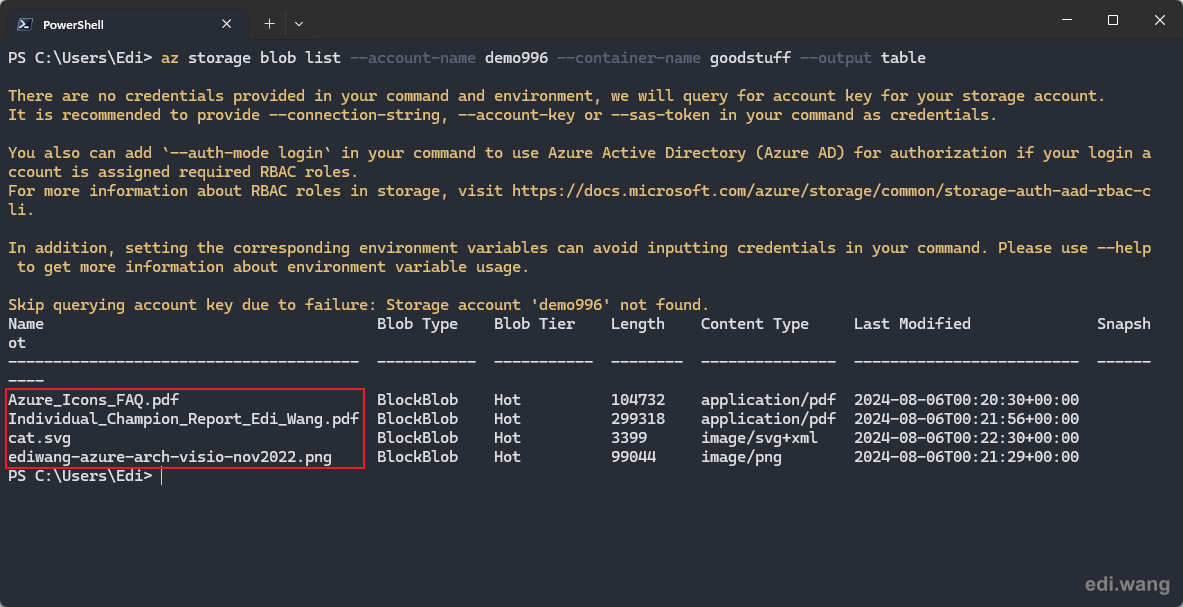The width and height of the screenshot is (1183, 607).
Task: Click the length value 3399
Action: click(628, 437)
